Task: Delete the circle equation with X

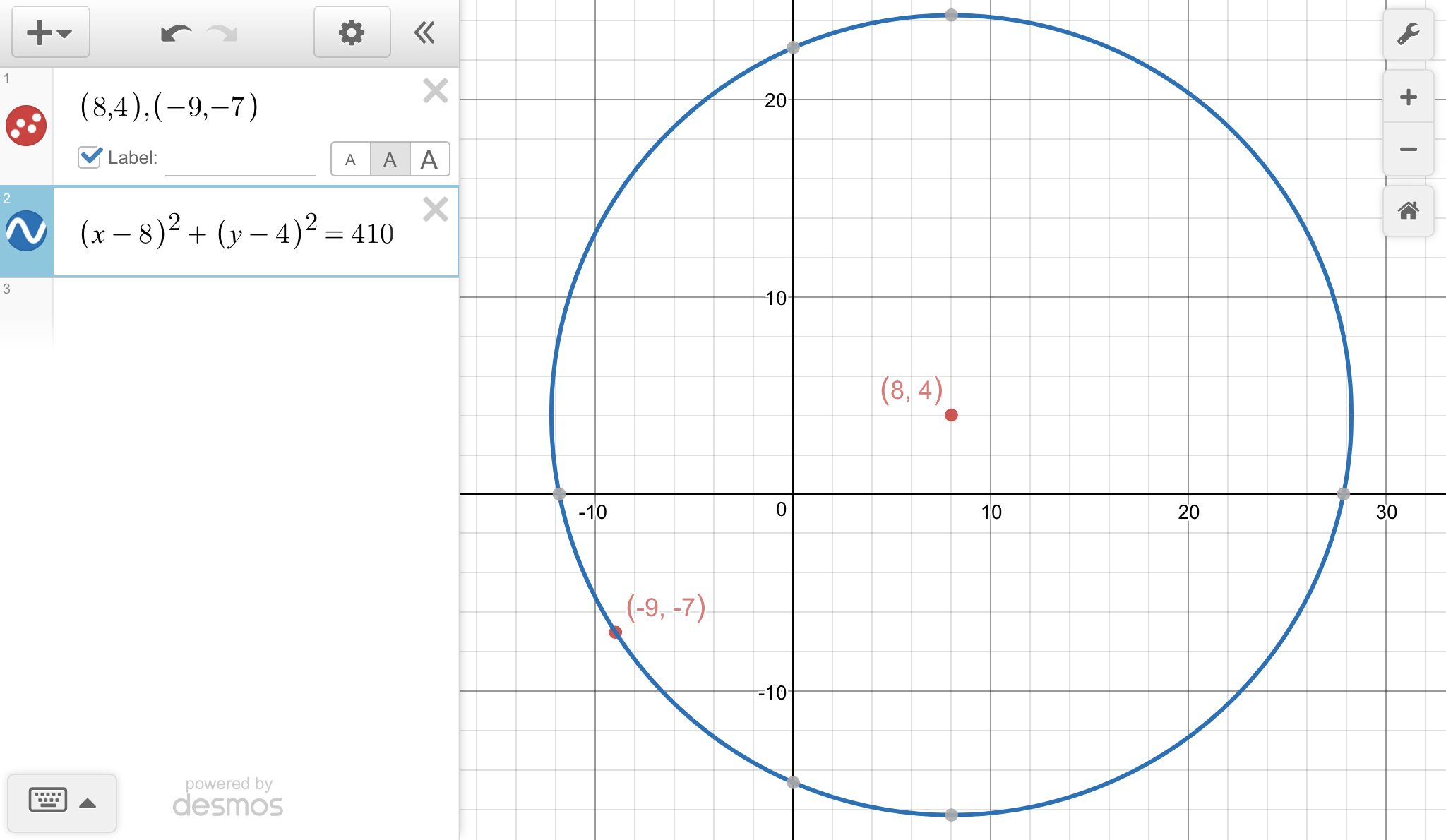Action: (435, 210)
